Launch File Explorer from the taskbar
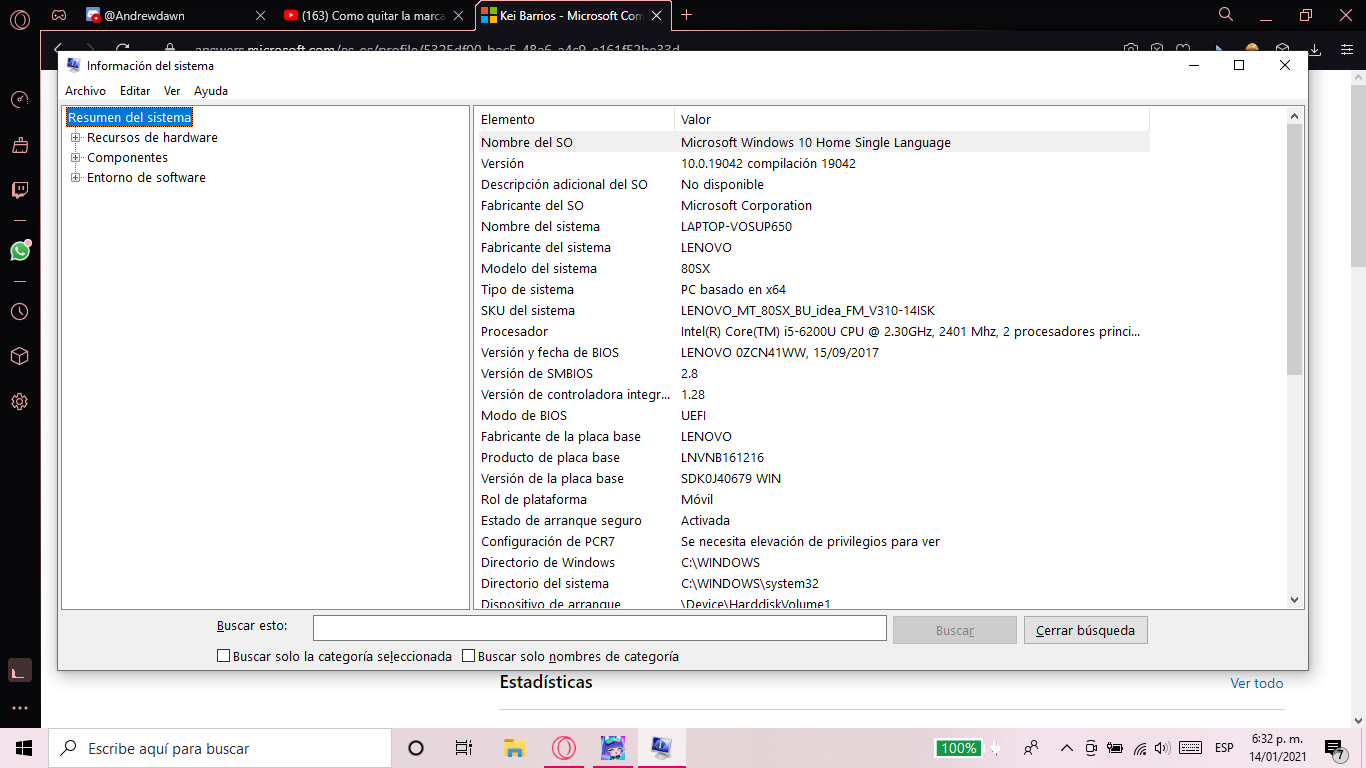This screenshot has width=1366, height=768. (x=515, y=748)
